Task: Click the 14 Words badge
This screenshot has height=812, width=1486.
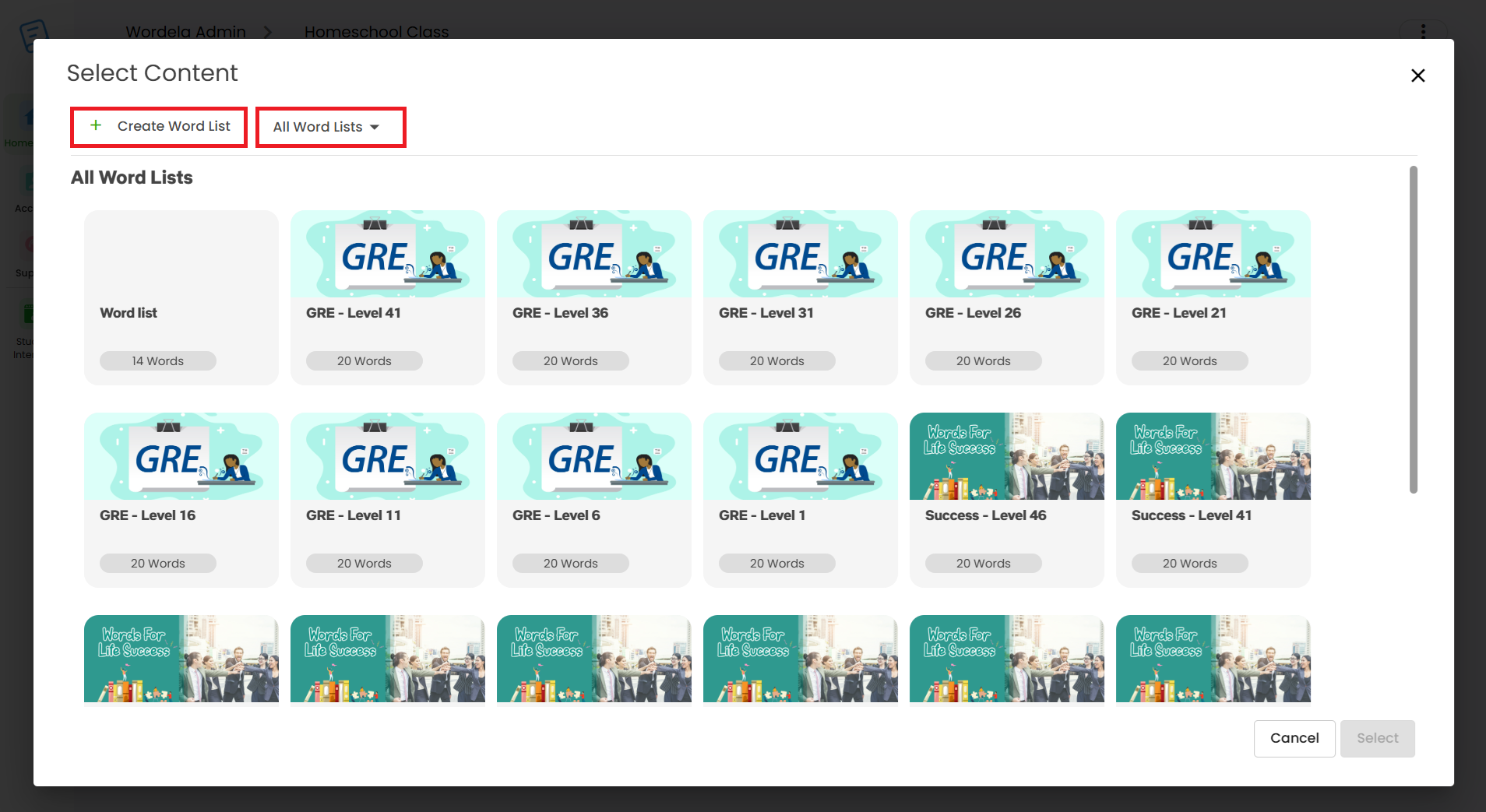Action: click(158, 361)
